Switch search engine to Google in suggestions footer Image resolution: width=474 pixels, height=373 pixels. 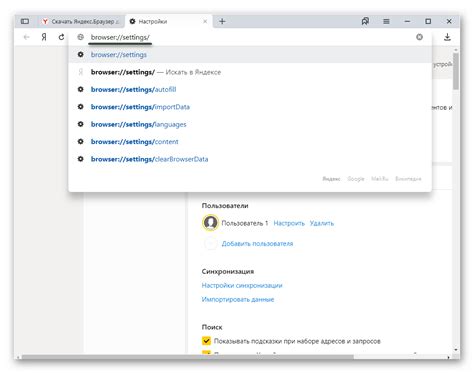point(356,179)
